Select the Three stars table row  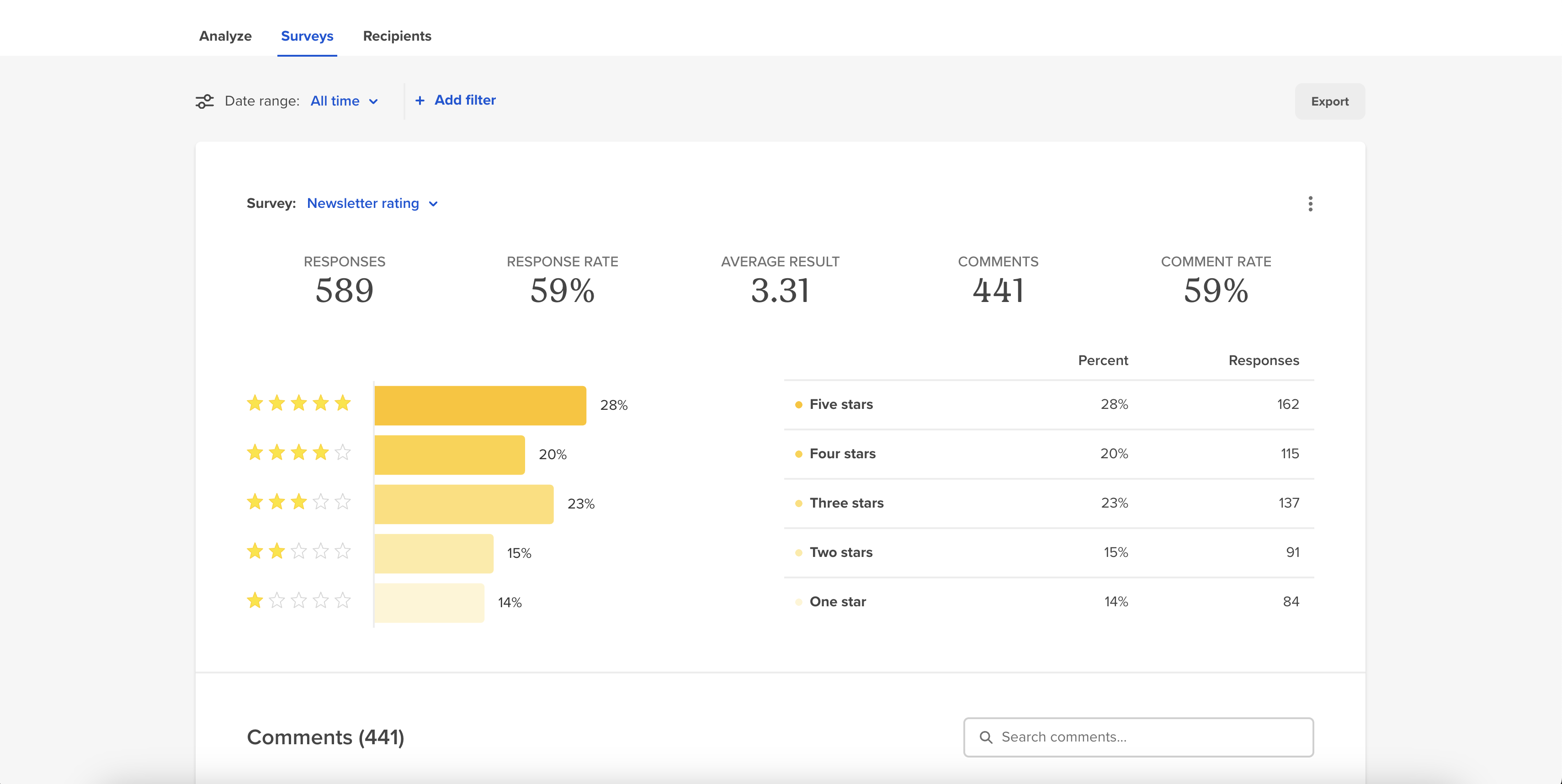click(x=1048, y=503)
